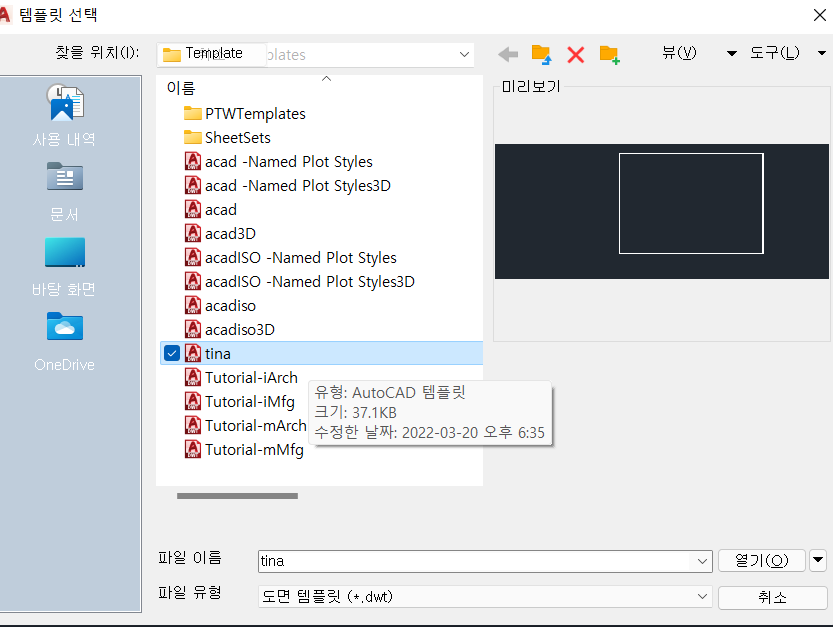Image resolution: width=833 pixels, height=627 pixels.
Task: Click the DWT icon next to Tutorial-mArch
Action: (x=193, y=425)
